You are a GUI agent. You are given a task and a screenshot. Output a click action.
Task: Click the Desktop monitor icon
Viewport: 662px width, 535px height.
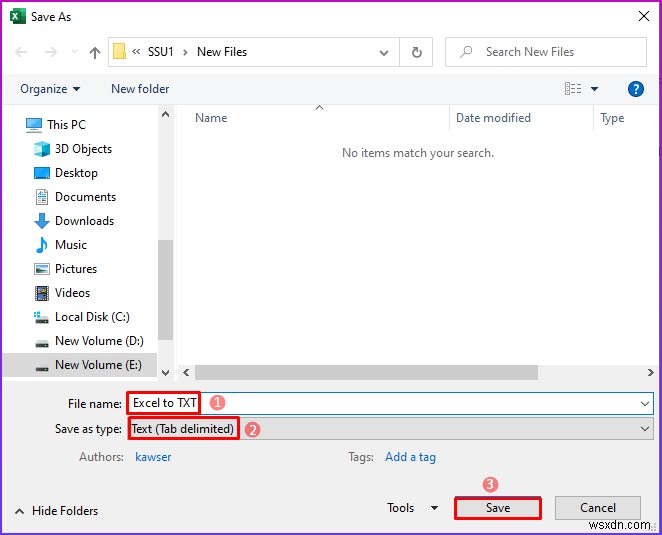click(x=41, y=173)
